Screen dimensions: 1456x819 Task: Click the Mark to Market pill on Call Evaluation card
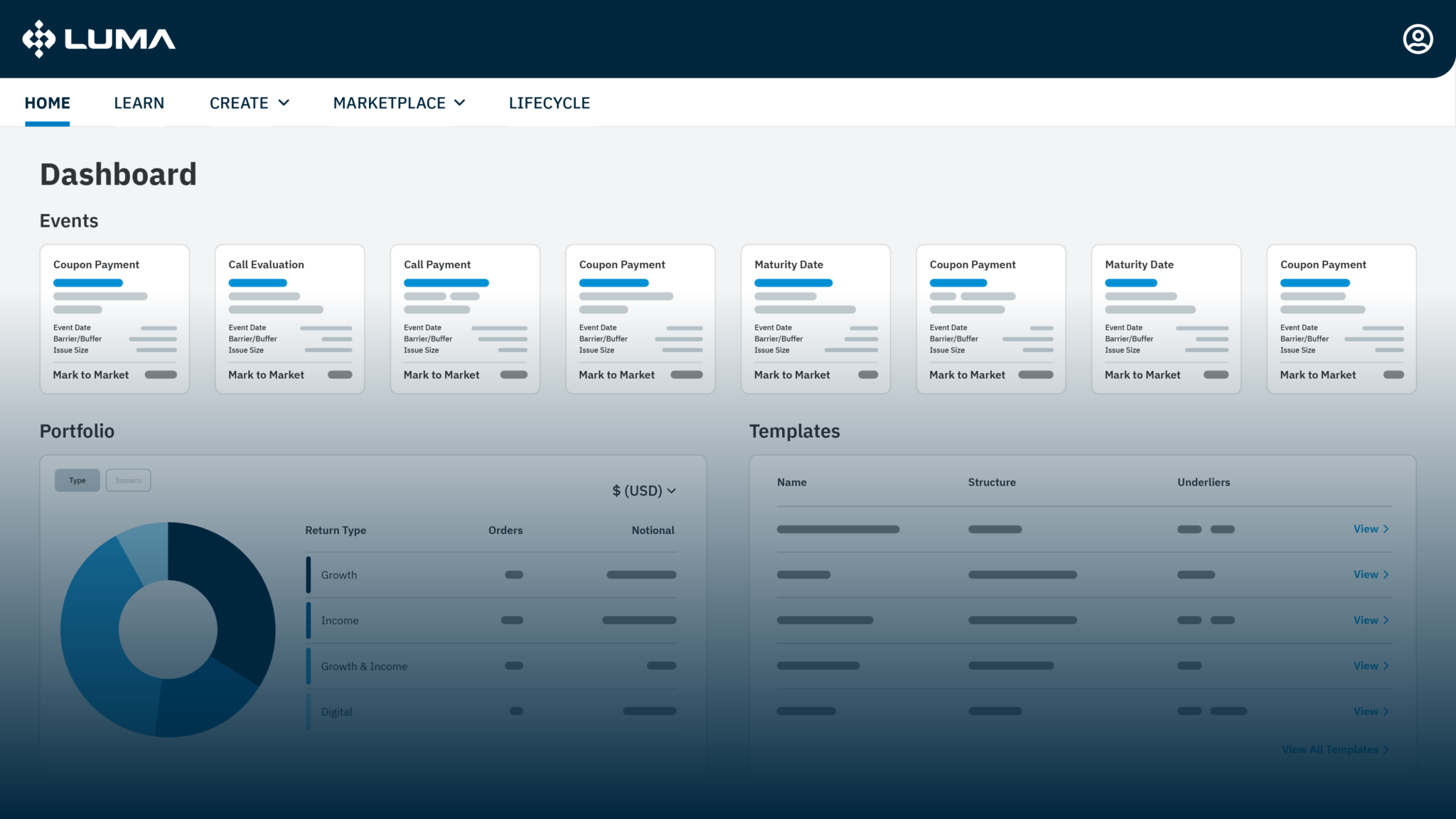pos(340,375)
